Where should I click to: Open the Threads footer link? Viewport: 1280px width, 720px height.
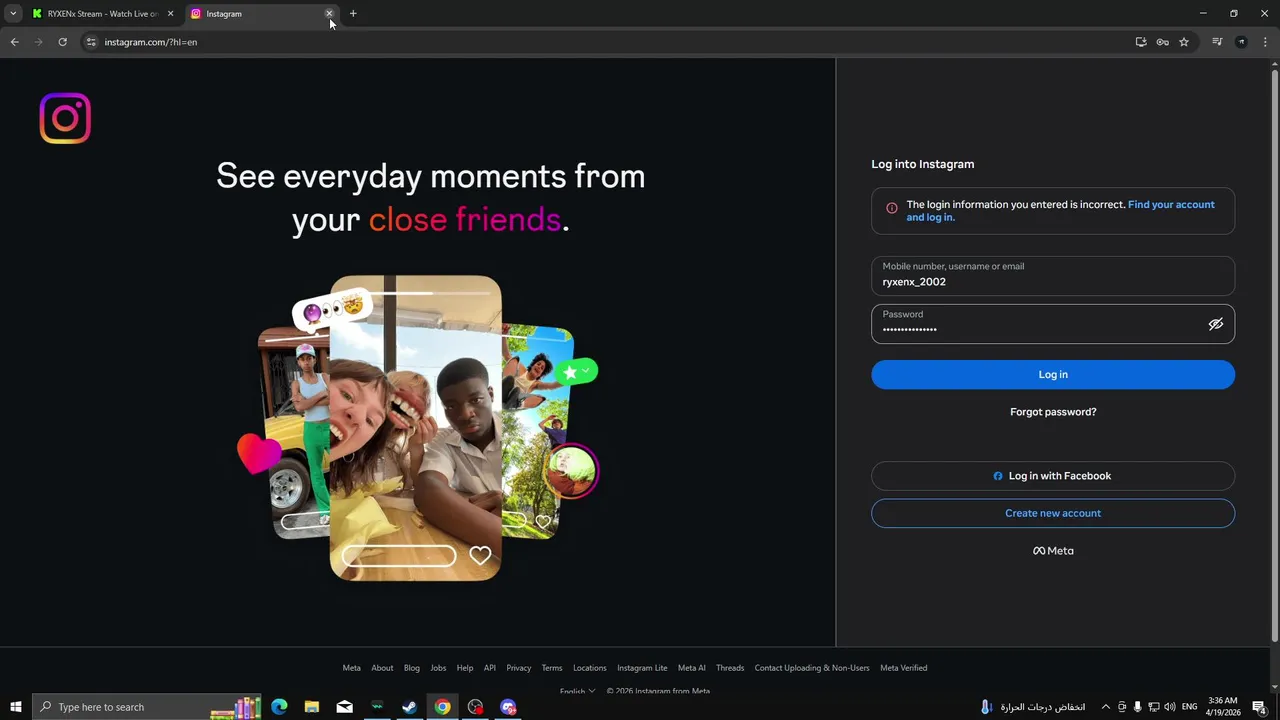[730, 668]
